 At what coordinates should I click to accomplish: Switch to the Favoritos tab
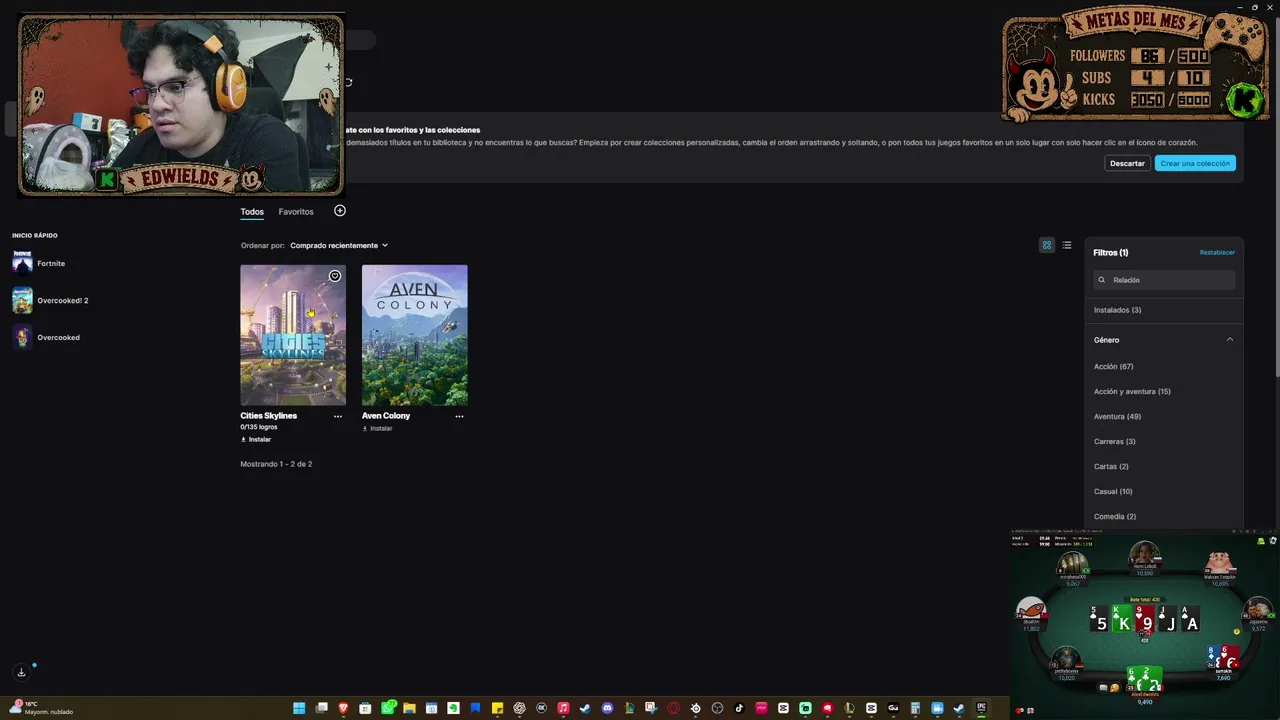(296, 212)
